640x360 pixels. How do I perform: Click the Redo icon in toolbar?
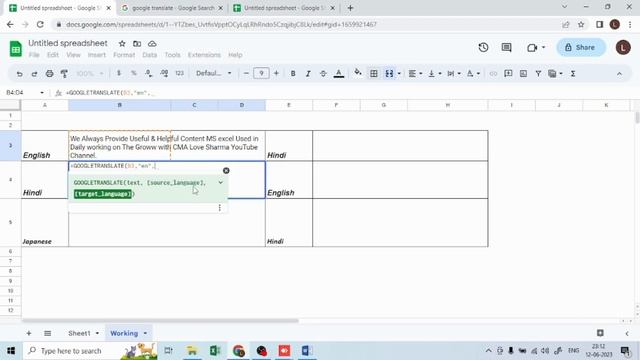tap(34, 73)
